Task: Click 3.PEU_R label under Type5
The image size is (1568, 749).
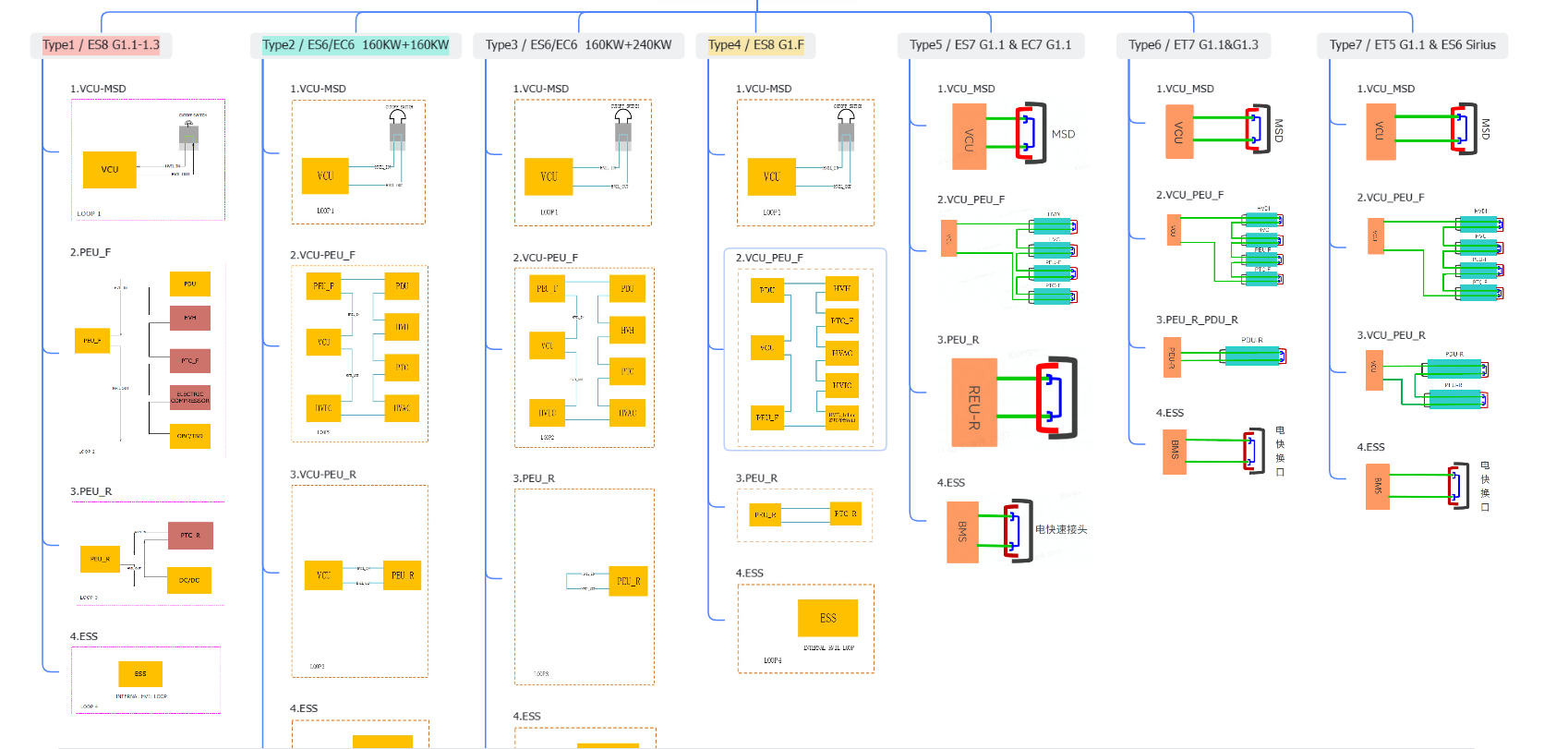Action: [959, 340]
